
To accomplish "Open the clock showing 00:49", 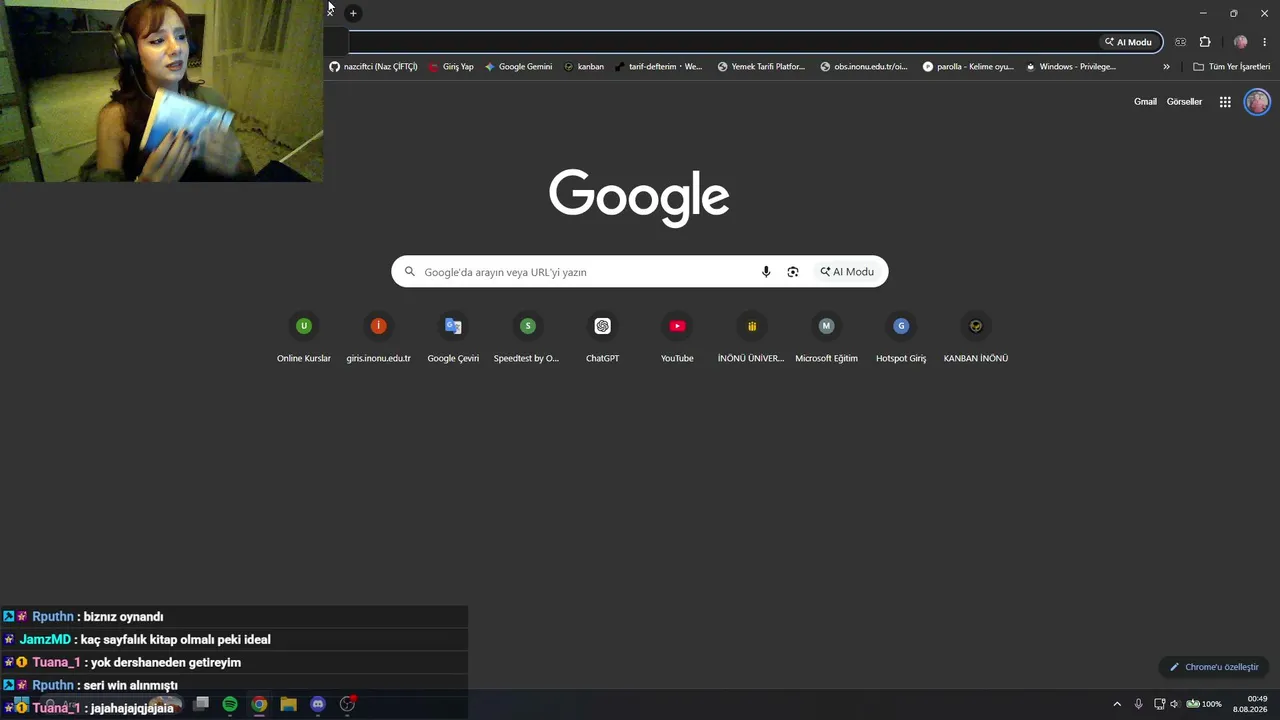I will 1250,704.
